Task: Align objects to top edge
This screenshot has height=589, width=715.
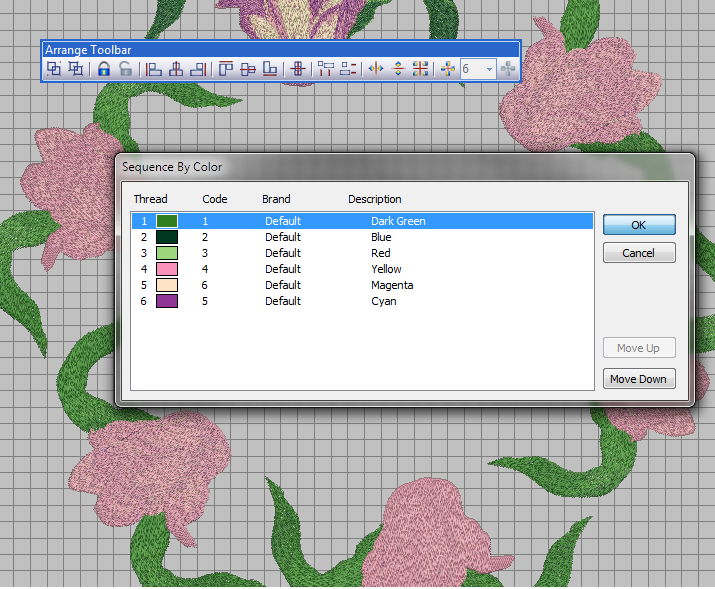Action: [225, 69]
